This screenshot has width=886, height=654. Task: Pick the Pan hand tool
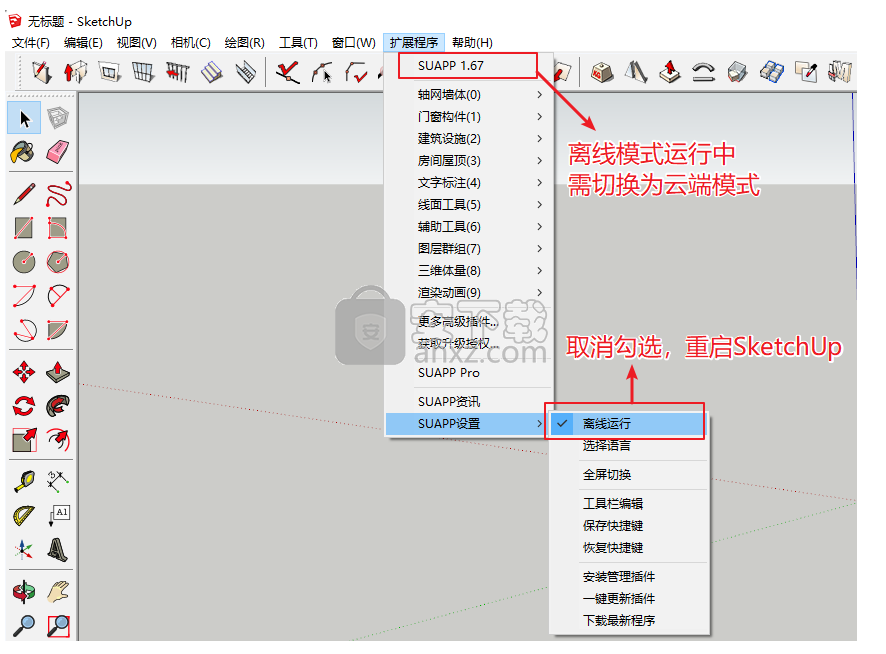tap(58, 591)
